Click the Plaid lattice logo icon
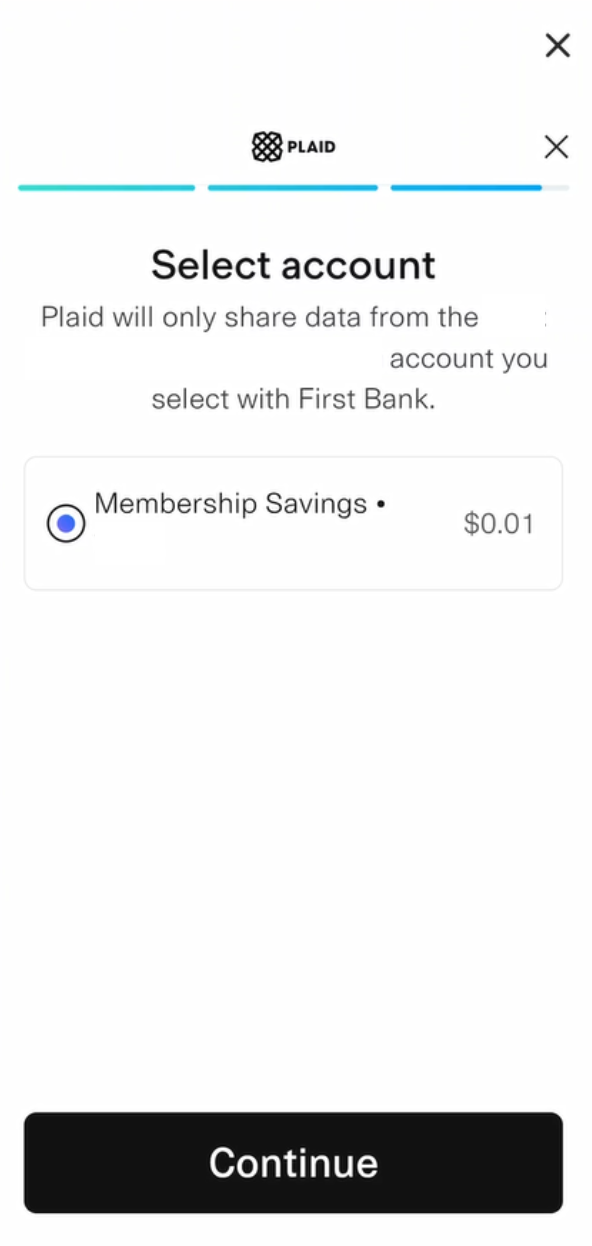Viewport: 592px width, 1246px height. [x=267, y=147]
